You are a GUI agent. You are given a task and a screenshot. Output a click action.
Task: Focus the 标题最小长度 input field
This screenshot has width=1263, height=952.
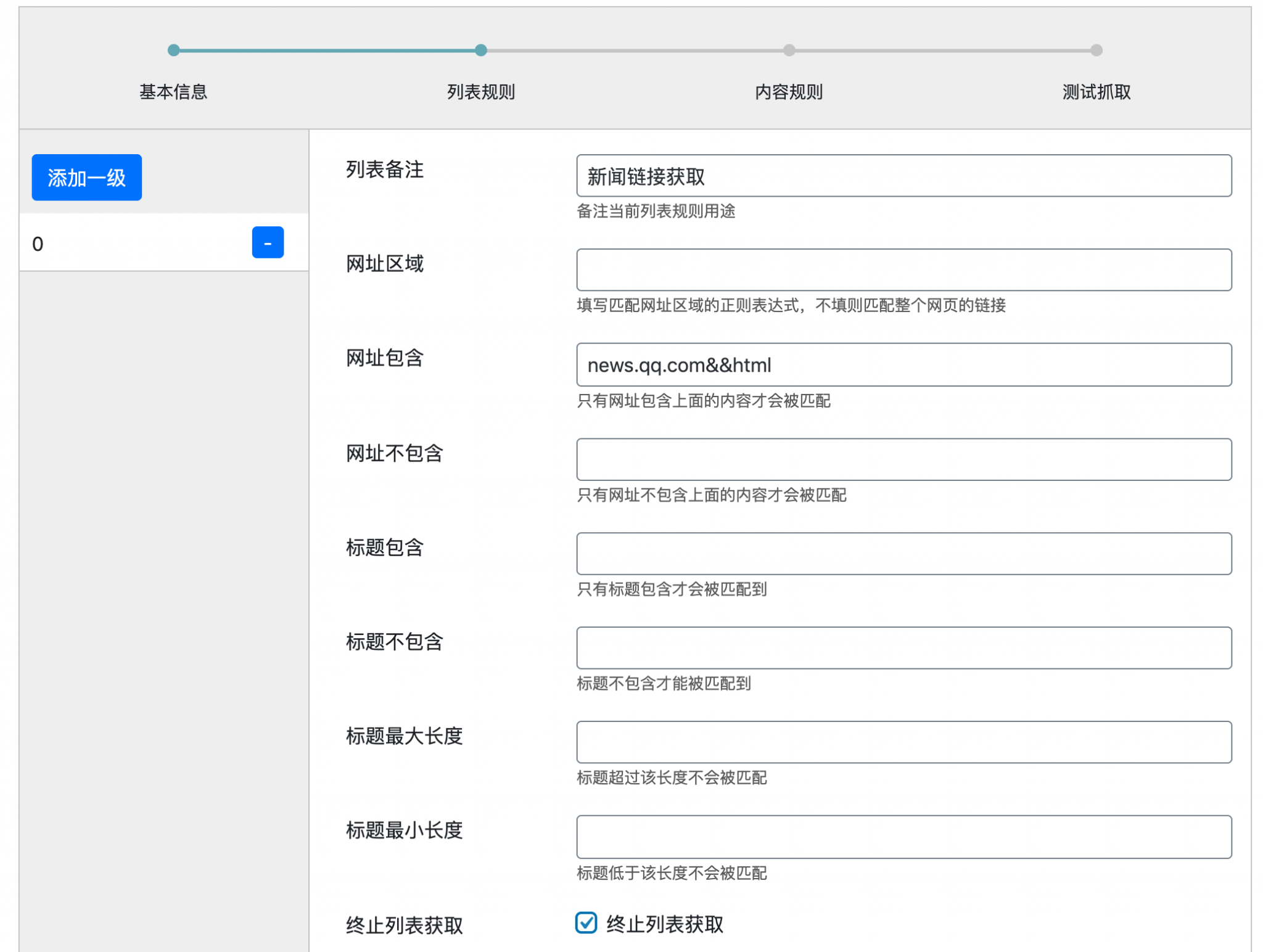tap(904, 837)
